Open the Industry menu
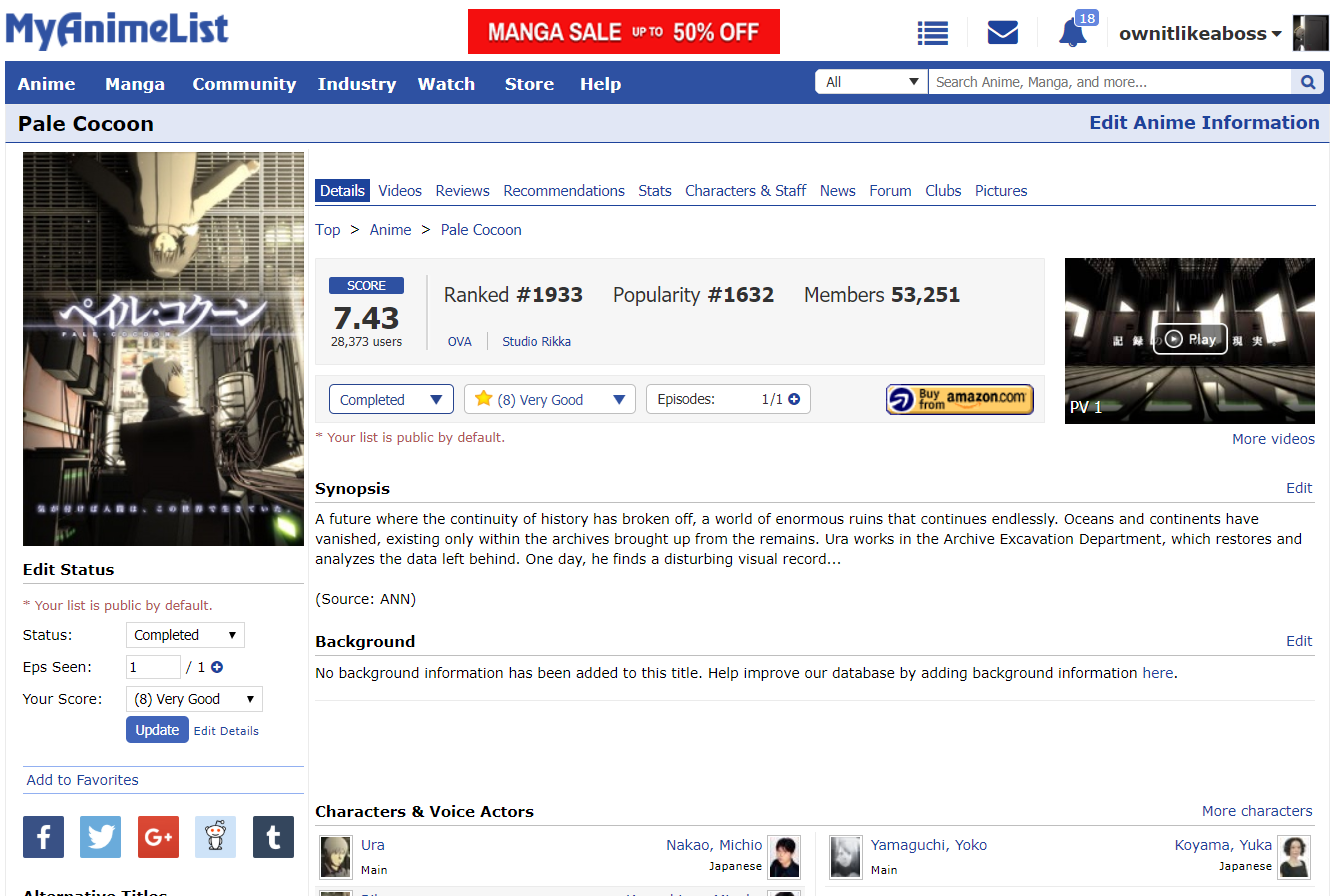 (x=357, y=84)
